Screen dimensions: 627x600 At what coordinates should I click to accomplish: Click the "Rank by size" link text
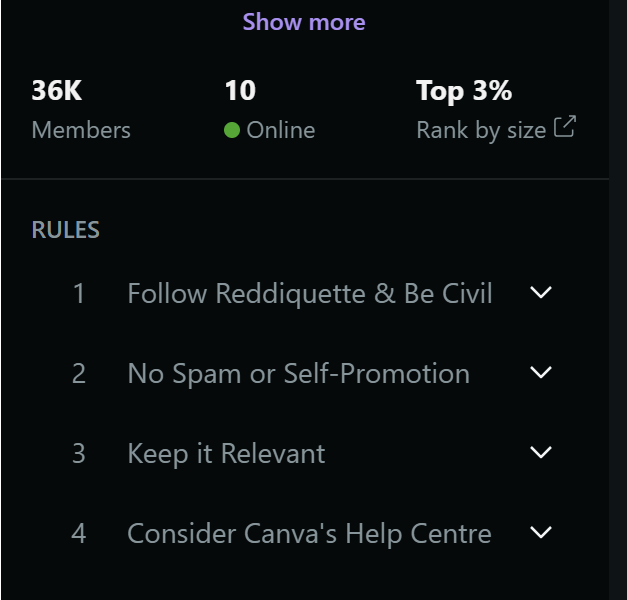[x=481, y=130]
